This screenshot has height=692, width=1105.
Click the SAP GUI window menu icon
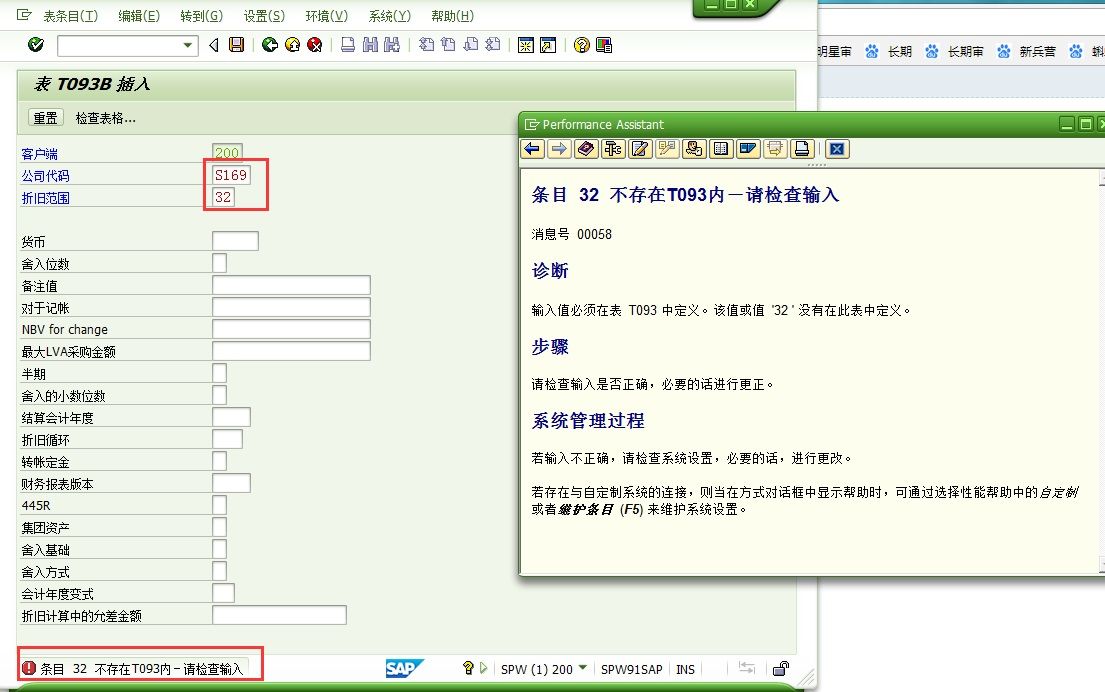point(24,15)
